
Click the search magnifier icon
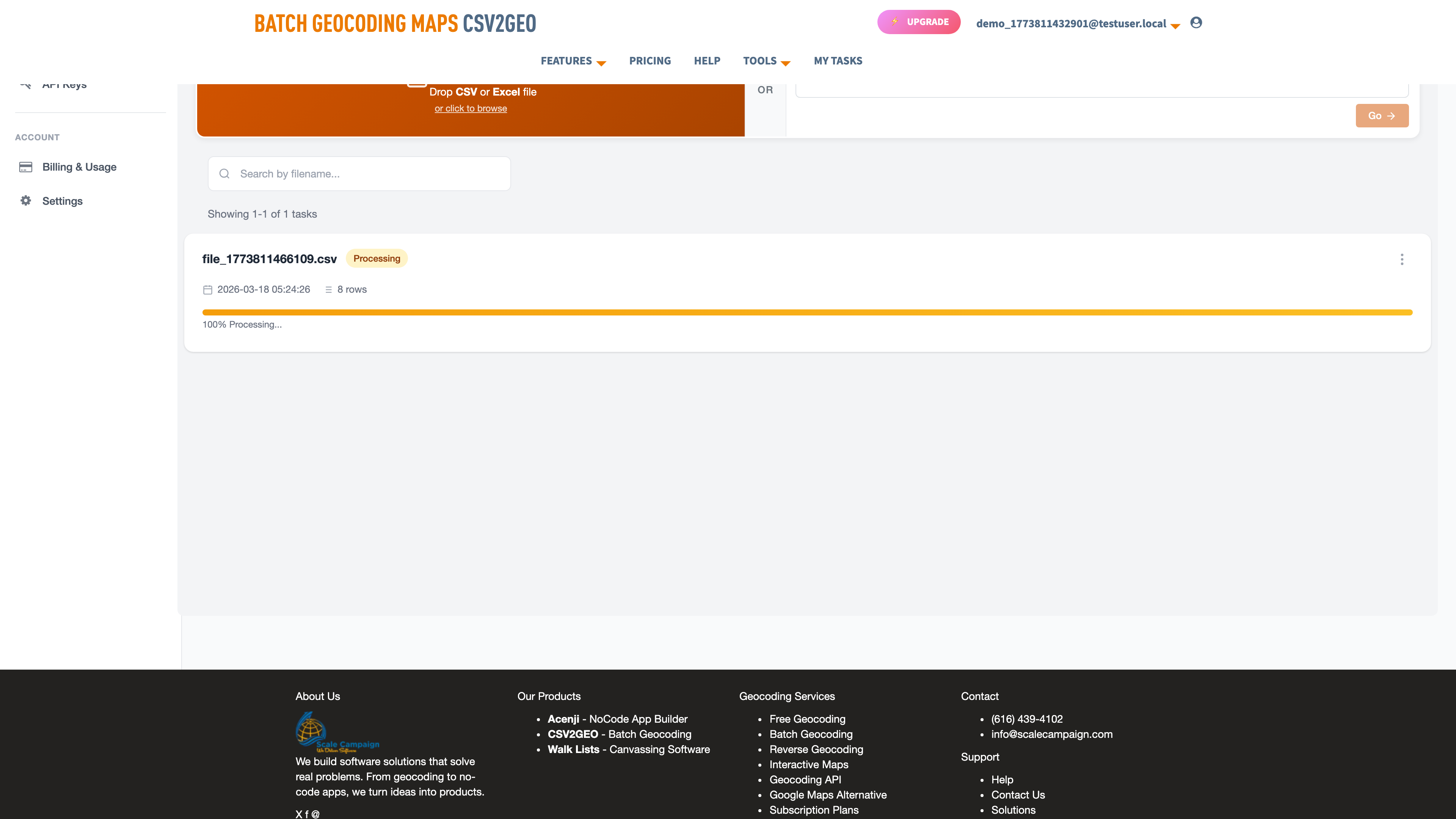coord(224,174)
